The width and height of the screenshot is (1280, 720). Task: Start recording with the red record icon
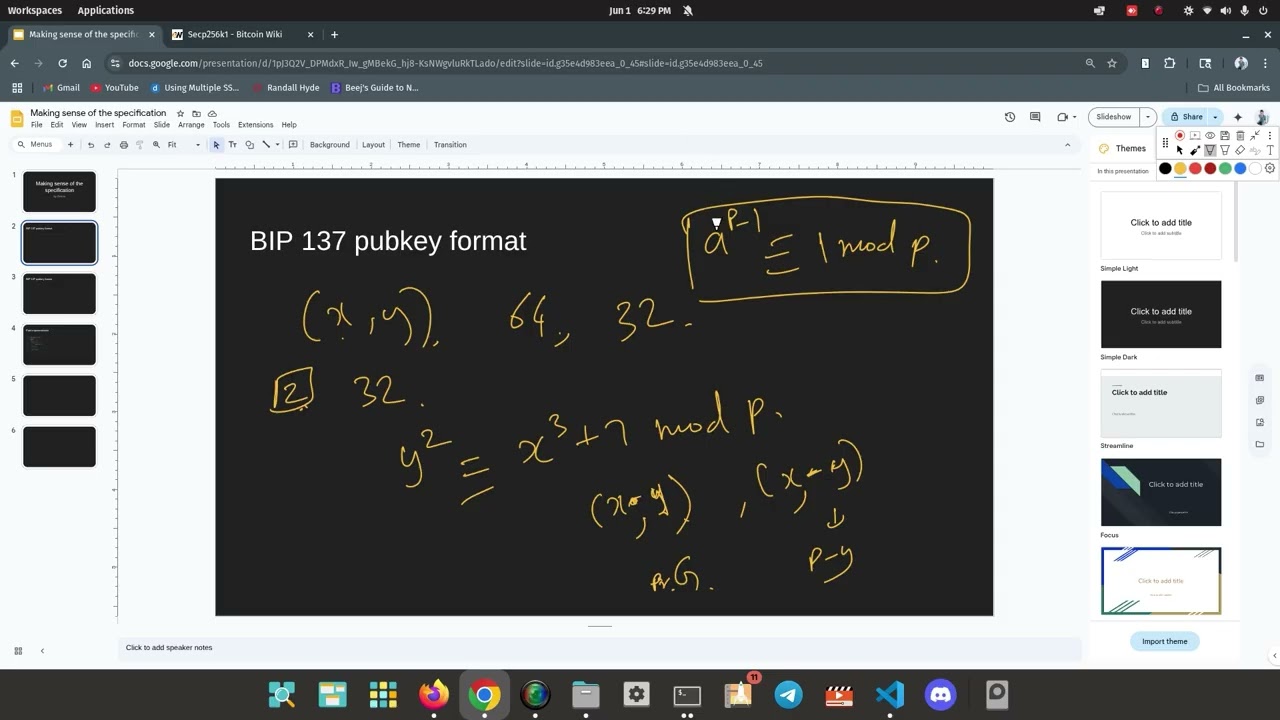click(1180, 135)
